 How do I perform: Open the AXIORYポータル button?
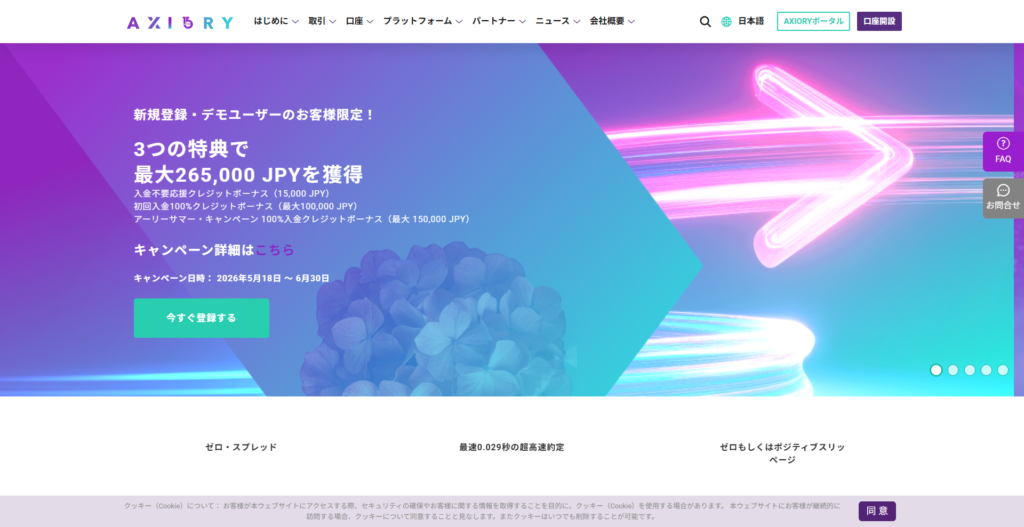coord(813,22)
